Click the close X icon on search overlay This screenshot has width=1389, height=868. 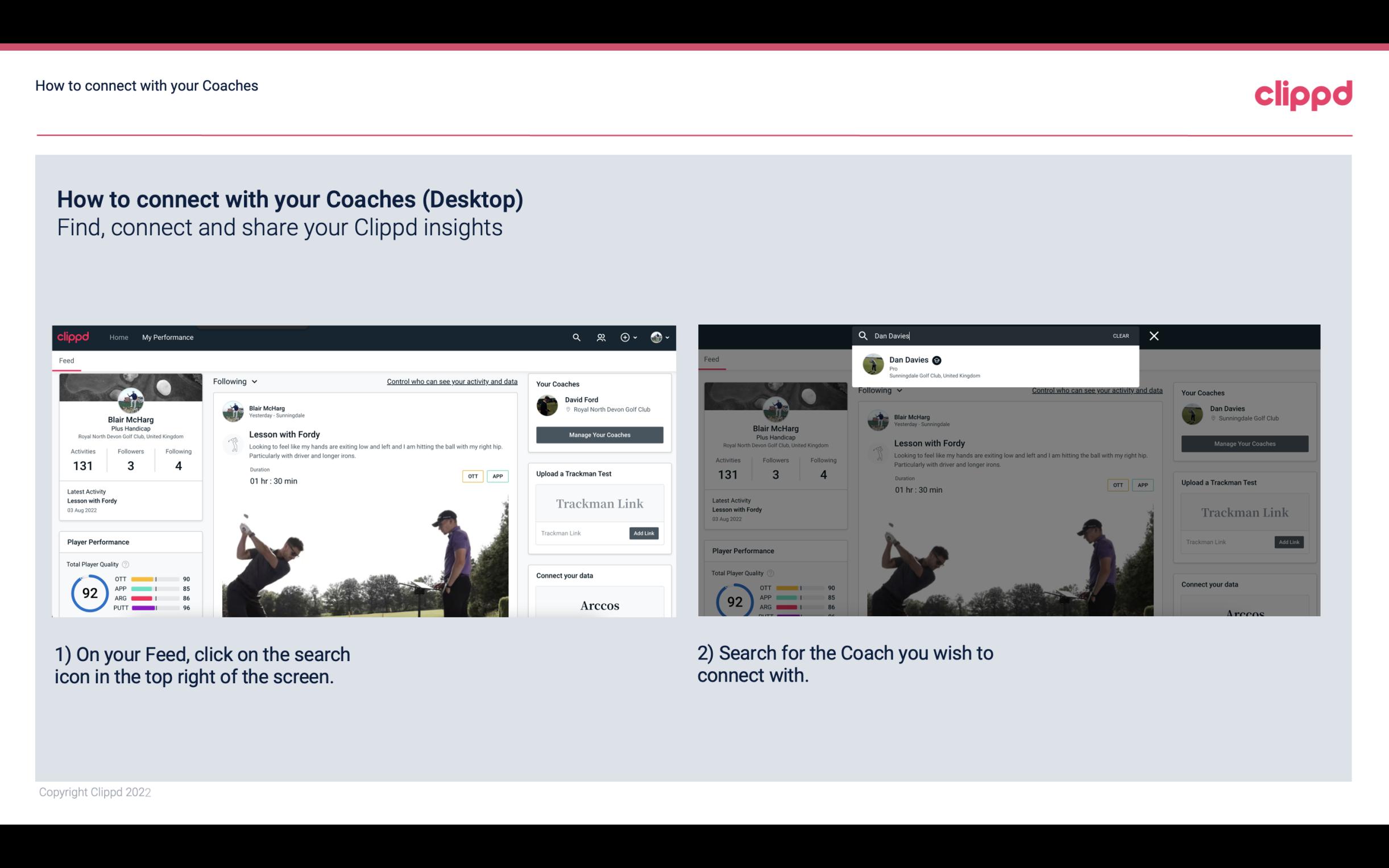1153,335
